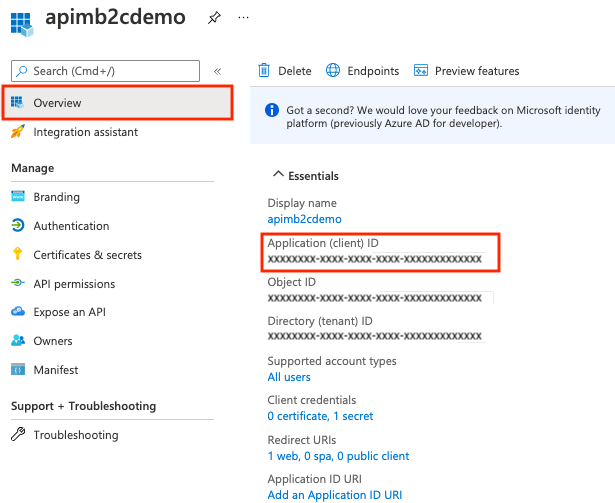
Task: Click inside the Search (Cmd+/) field
Action: point(106,71)
